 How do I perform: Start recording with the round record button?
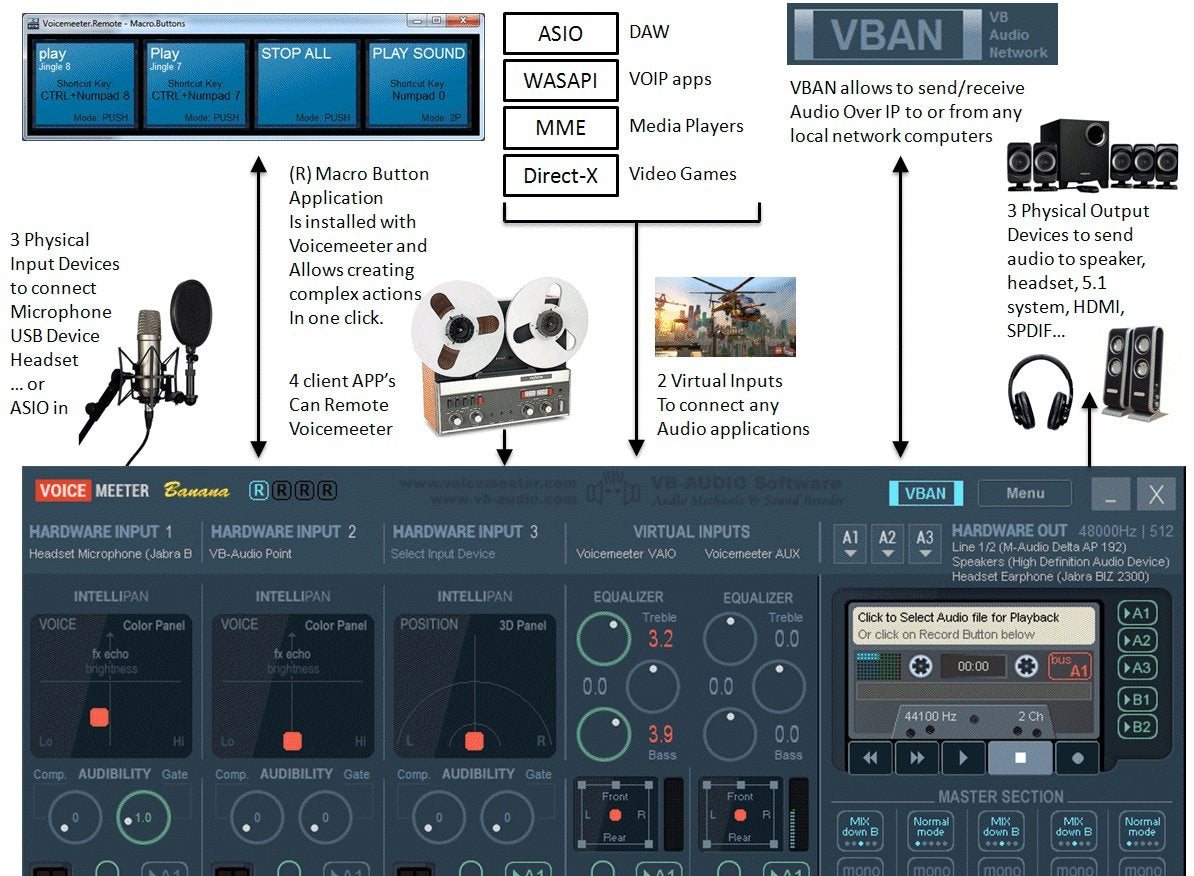1077,758
